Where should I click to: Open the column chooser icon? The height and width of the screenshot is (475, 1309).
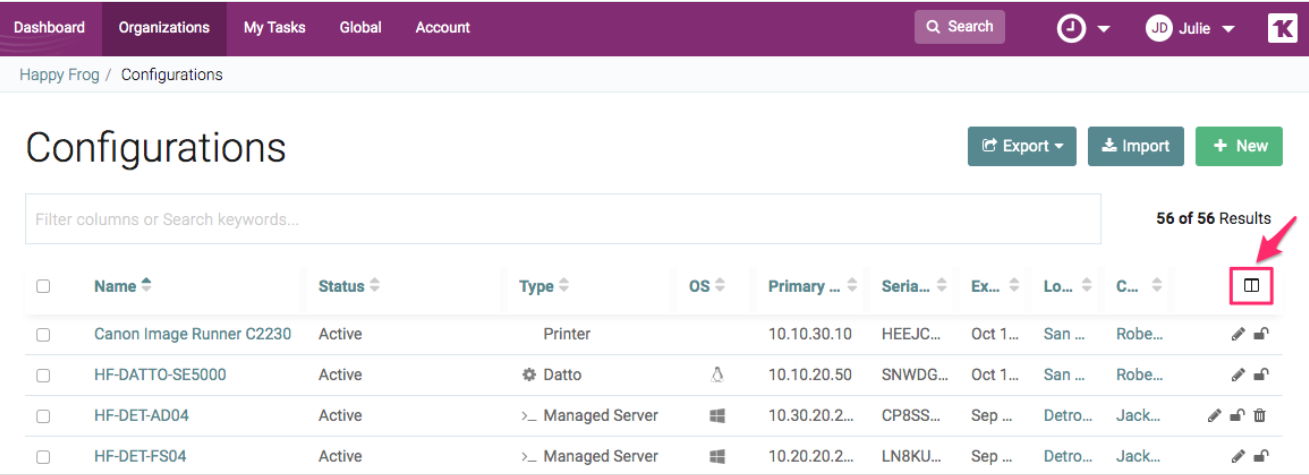[x=1250, y=286]
